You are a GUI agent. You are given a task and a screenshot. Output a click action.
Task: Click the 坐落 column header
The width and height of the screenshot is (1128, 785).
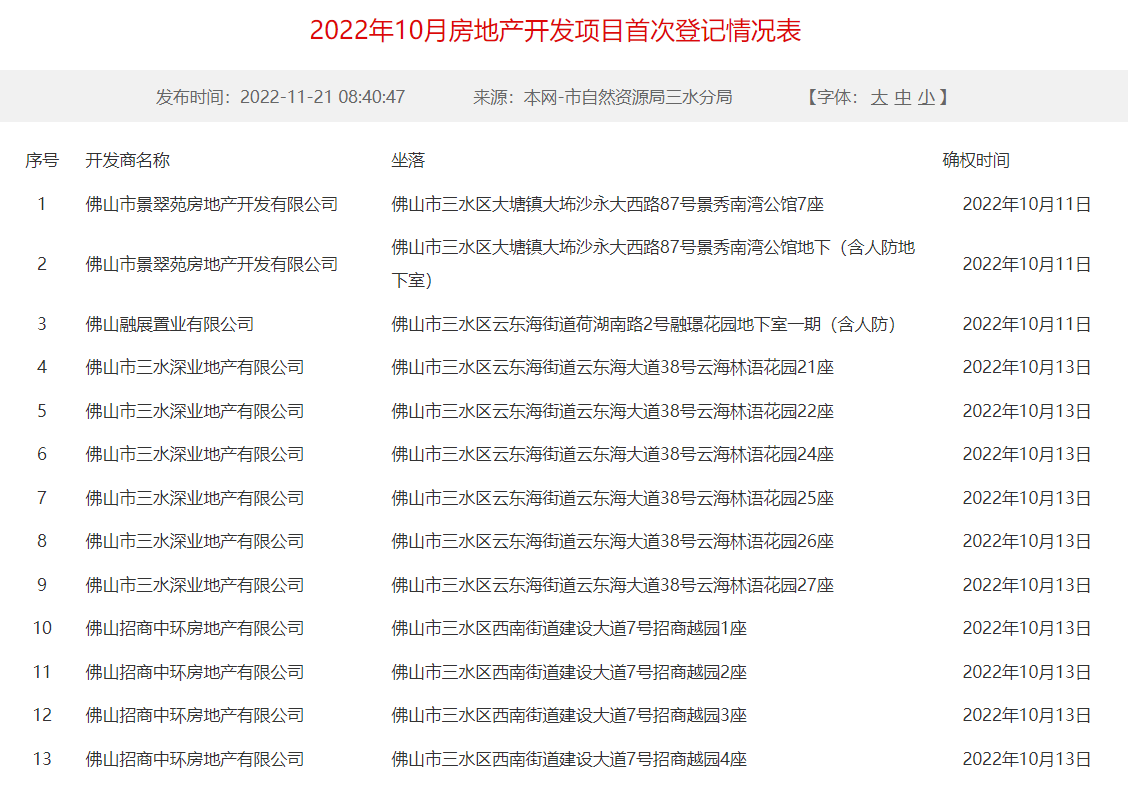408,160
